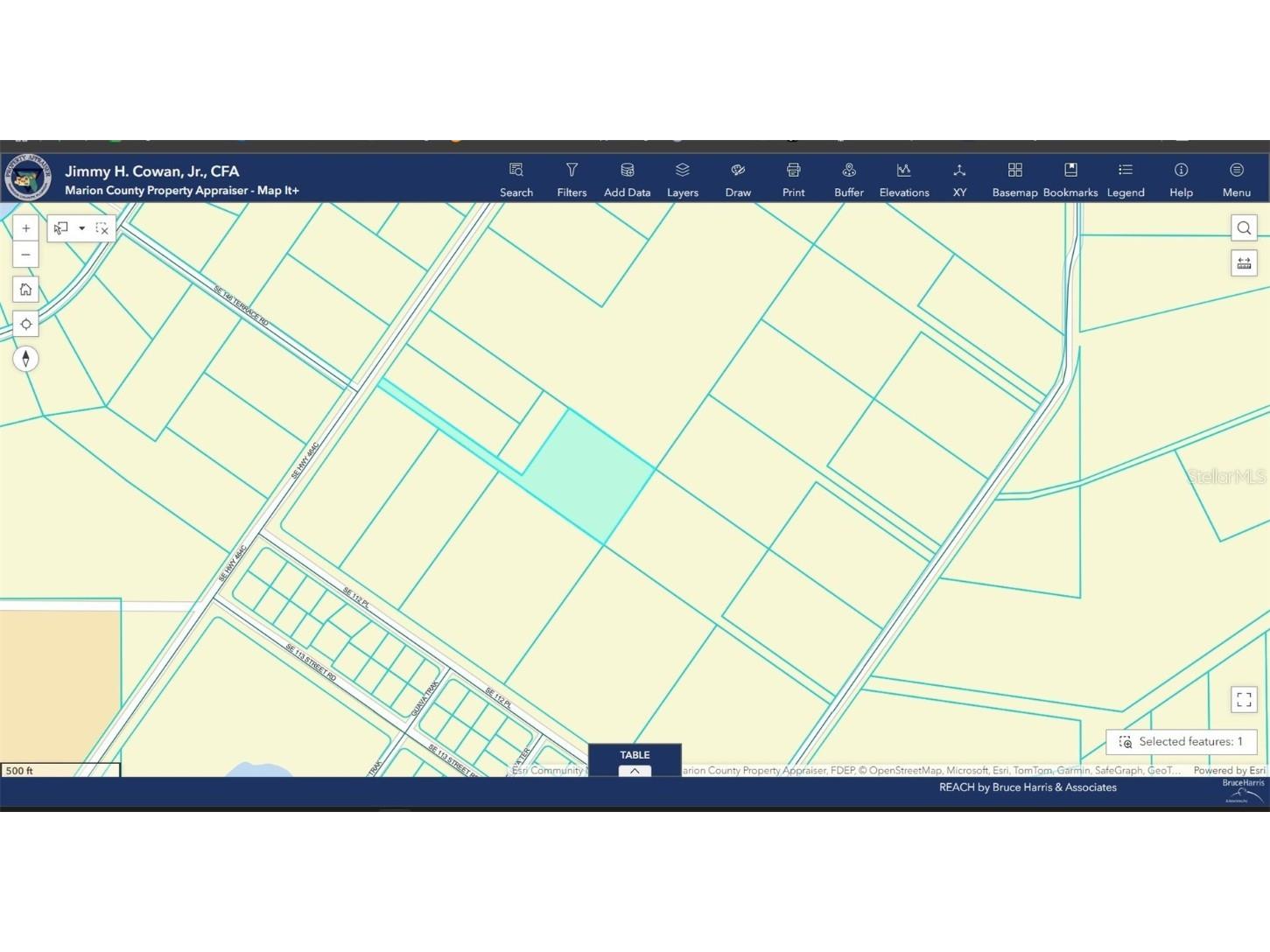Show the map Legend

coord(1126,178)
